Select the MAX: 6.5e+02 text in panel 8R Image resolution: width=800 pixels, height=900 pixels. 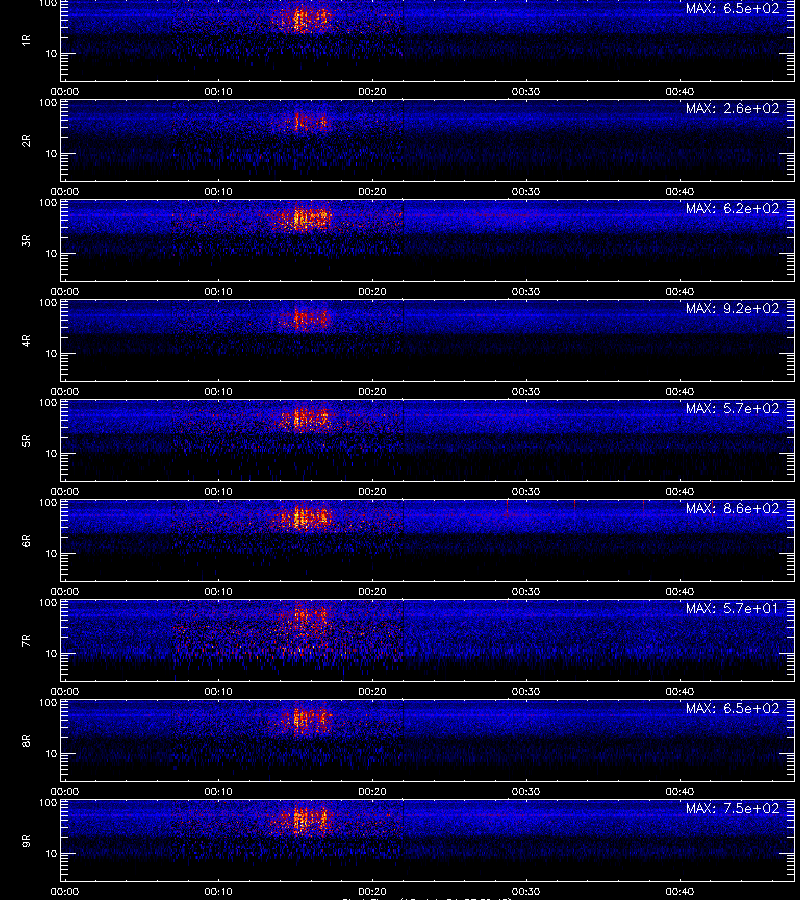[x=732, y=708]
